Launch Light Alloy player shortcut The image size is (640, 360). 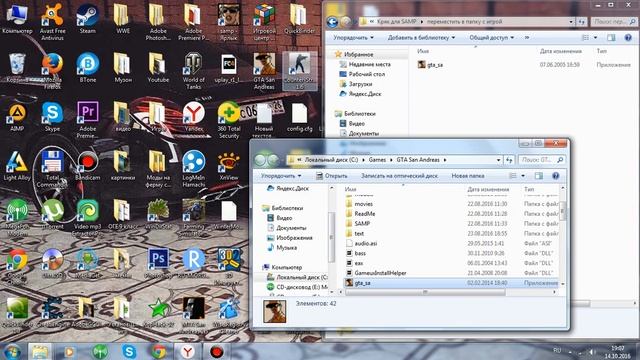click(17, 166)
